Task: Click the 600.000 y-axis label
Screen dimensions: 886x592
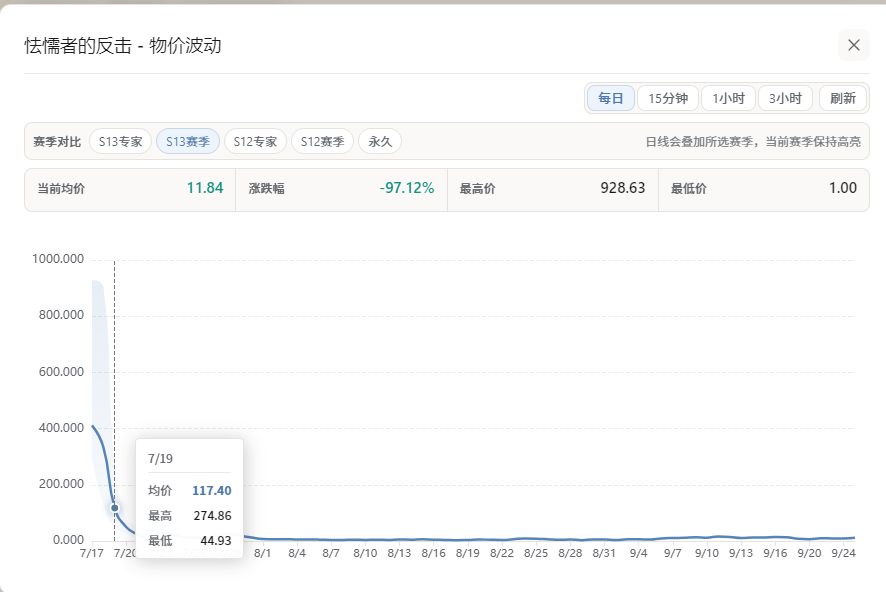Action: click(61, 372)
